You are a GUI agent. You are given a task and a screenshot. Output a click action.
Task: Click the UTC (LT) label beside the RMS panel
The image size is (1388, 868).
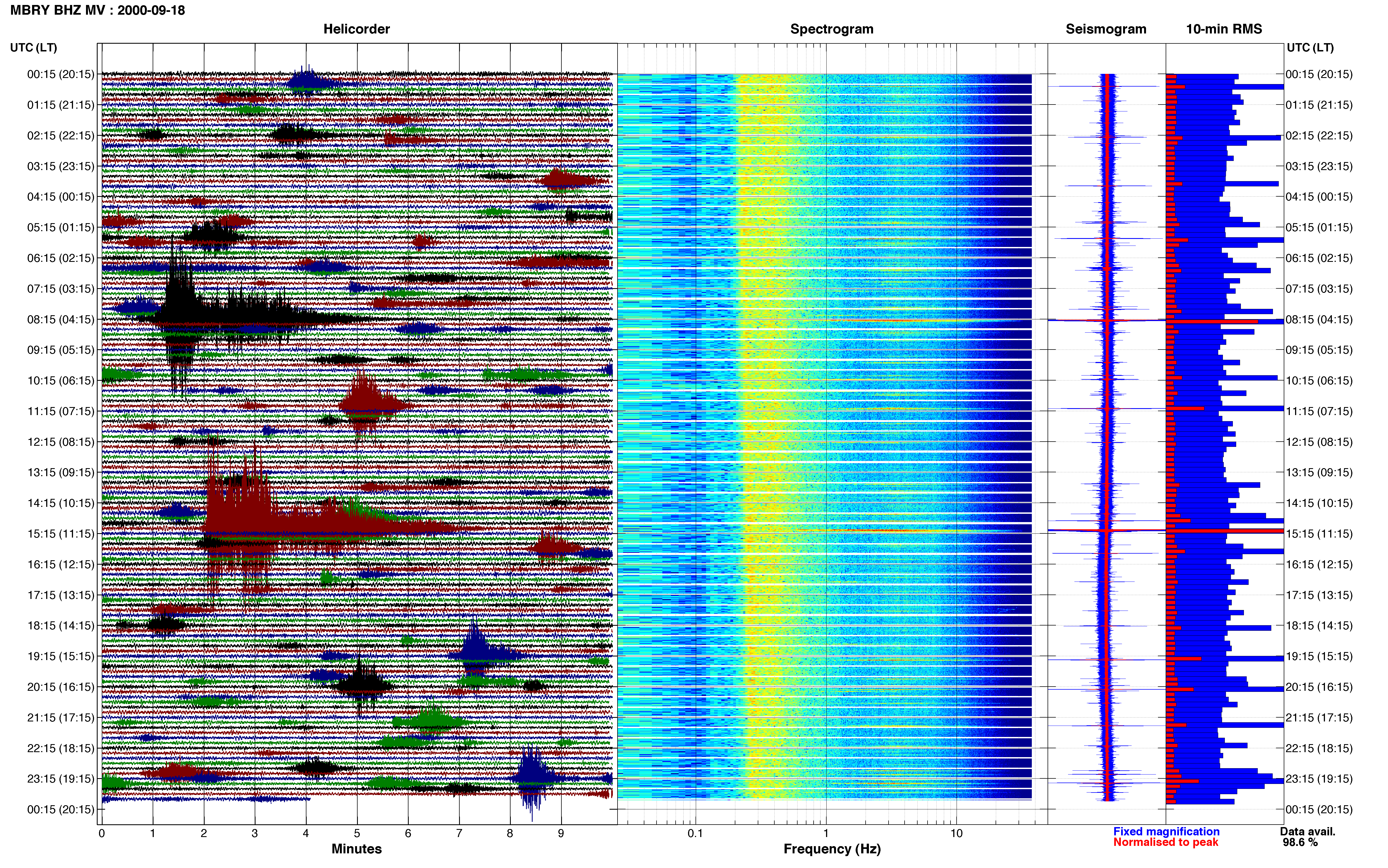point(1310,47)
